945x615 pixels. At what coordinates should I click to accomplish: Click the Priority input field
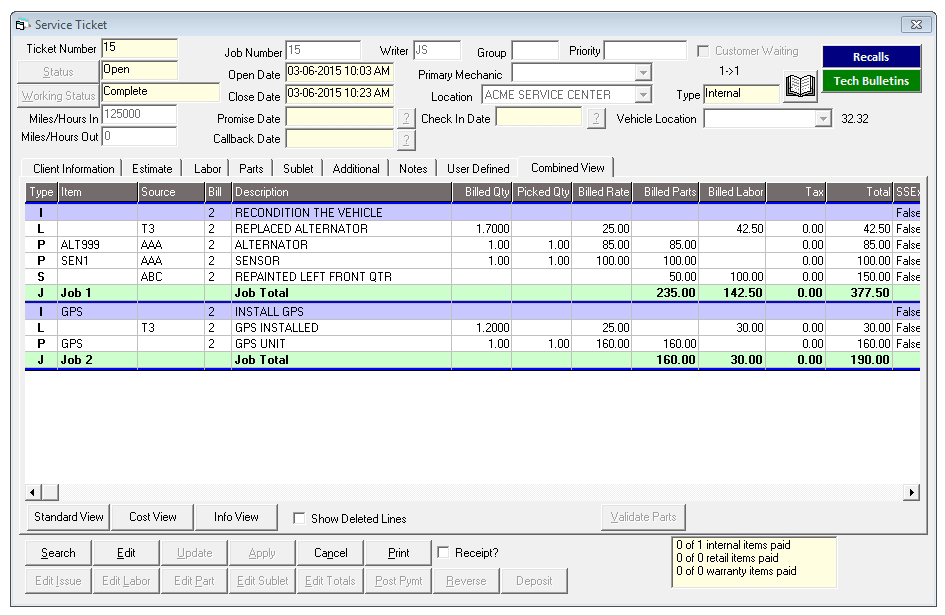coord(645,51)
